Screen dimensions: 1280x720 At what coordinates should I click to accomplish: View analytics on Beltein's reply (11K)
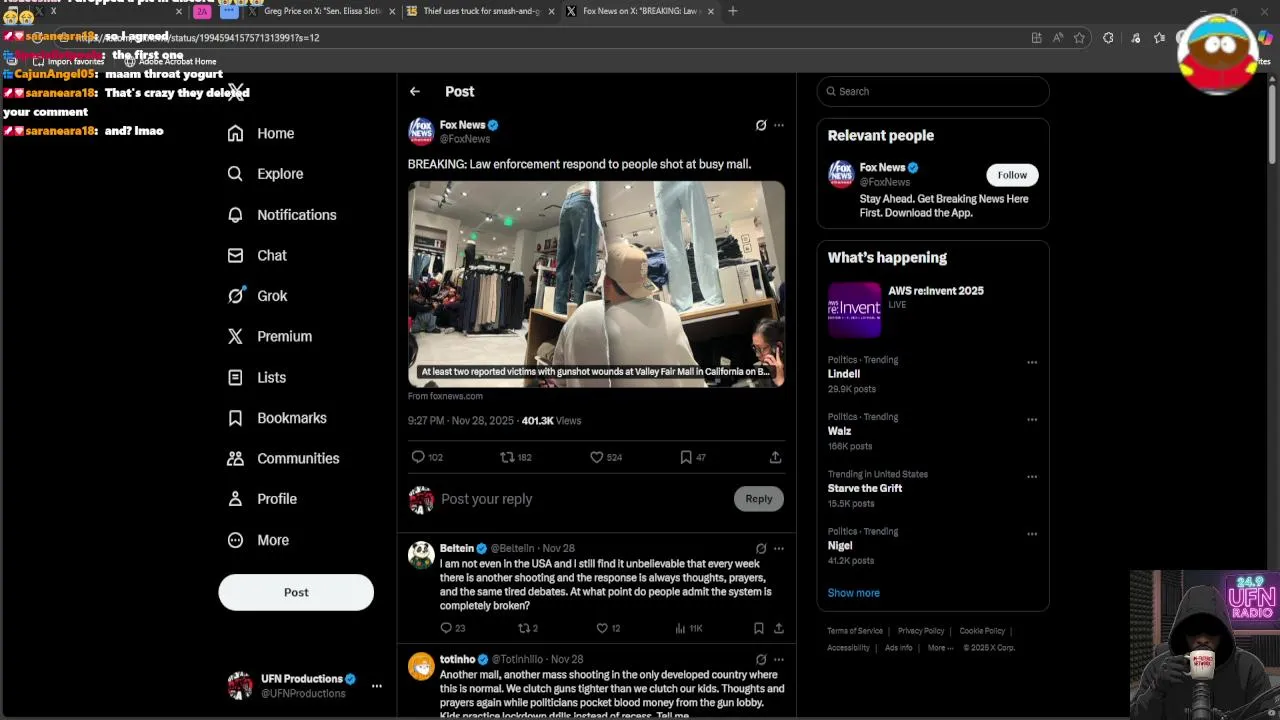click(x=689, y=628)
